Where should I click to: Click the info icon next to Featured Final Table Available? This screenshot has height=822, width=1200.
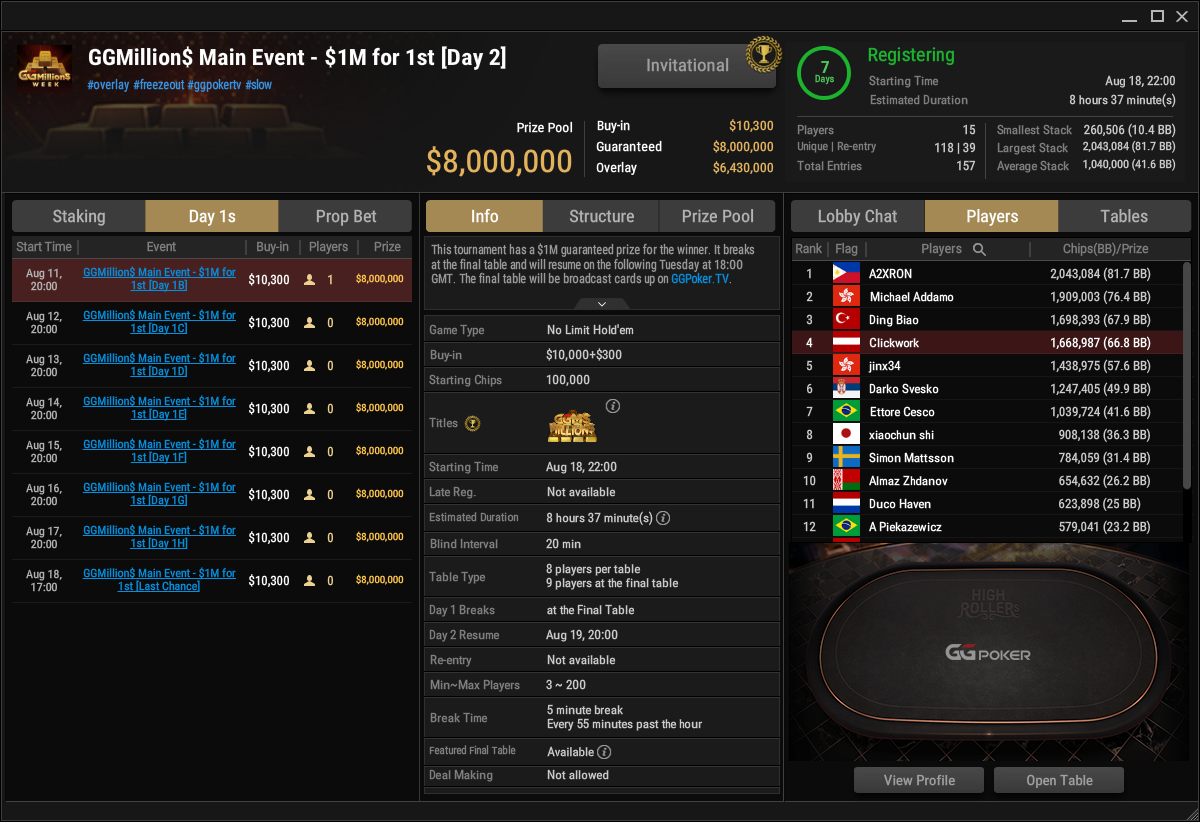[604, 752]
